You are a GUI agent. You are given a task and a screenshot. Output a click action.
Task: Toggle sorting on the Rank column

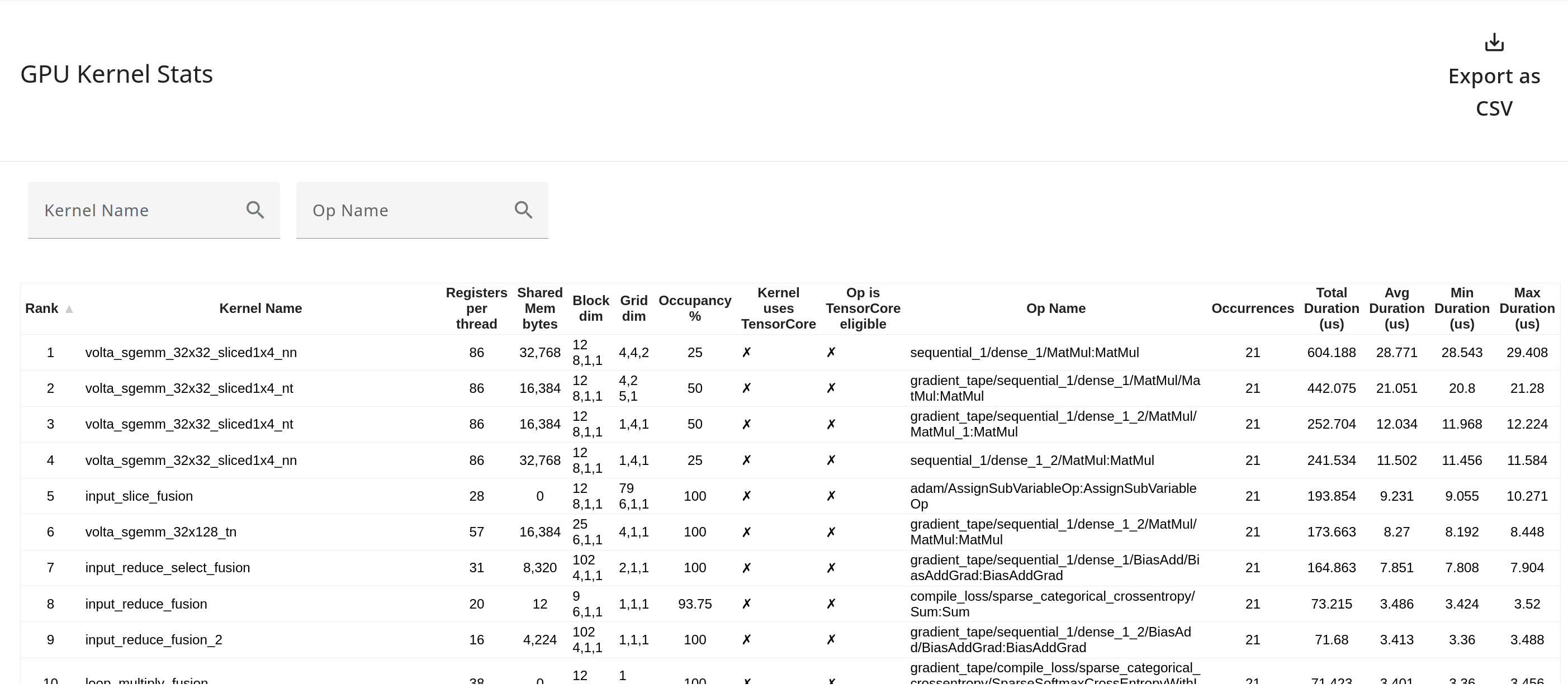tap(42, 308)
